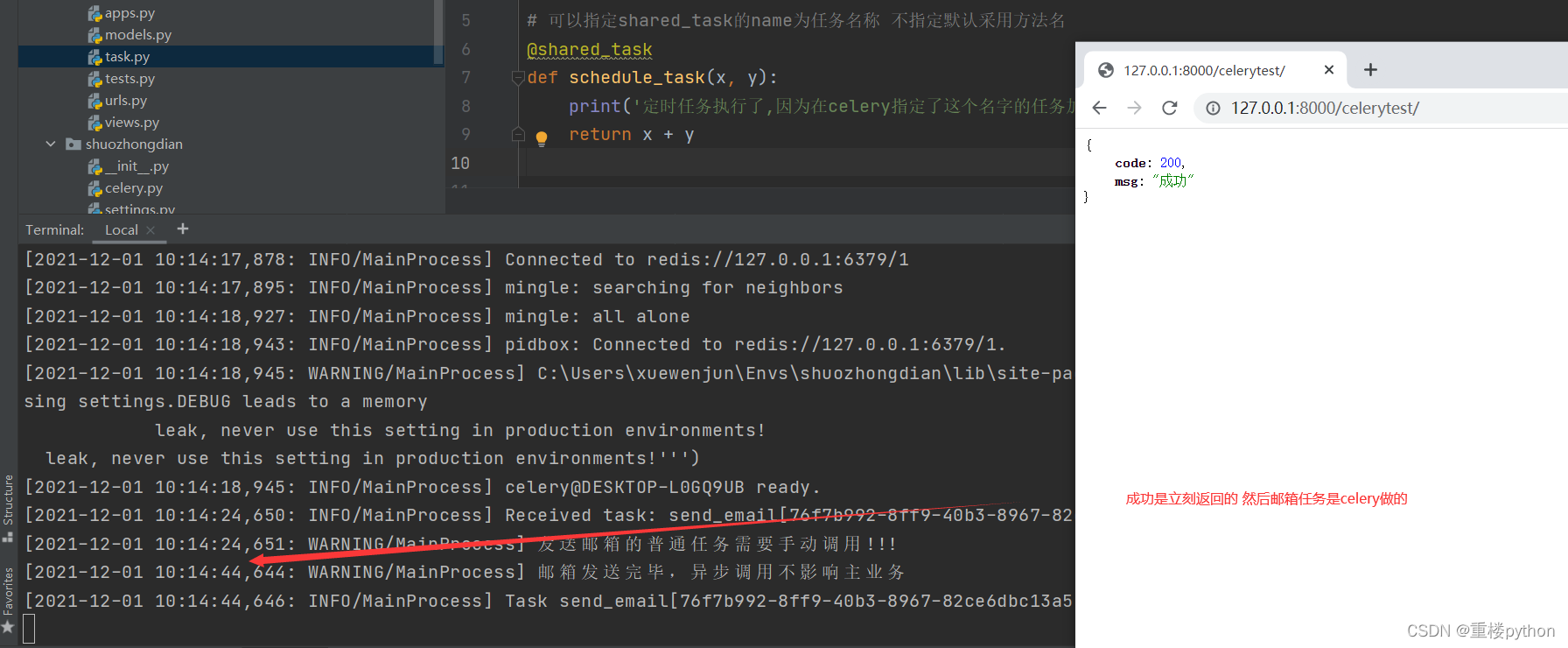The image size is (1568, 648).
Task: Click the Python file icon of task.py
Action: pyautogui.click(x=95, y=57)
